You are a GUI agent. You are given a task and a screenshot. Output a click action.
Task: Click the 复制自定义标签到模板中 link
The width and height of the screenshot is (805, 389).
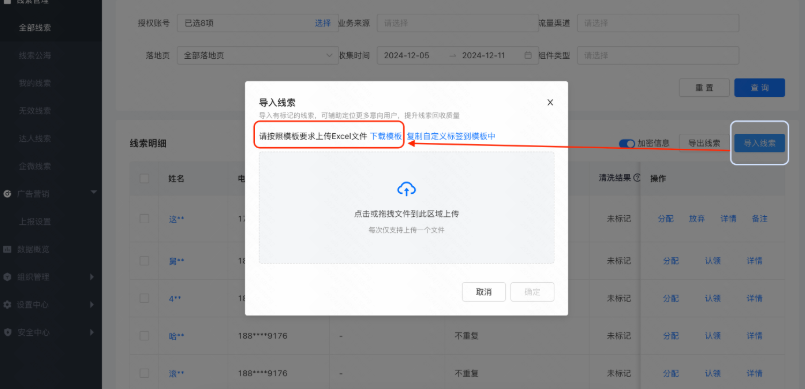point(451,136)
